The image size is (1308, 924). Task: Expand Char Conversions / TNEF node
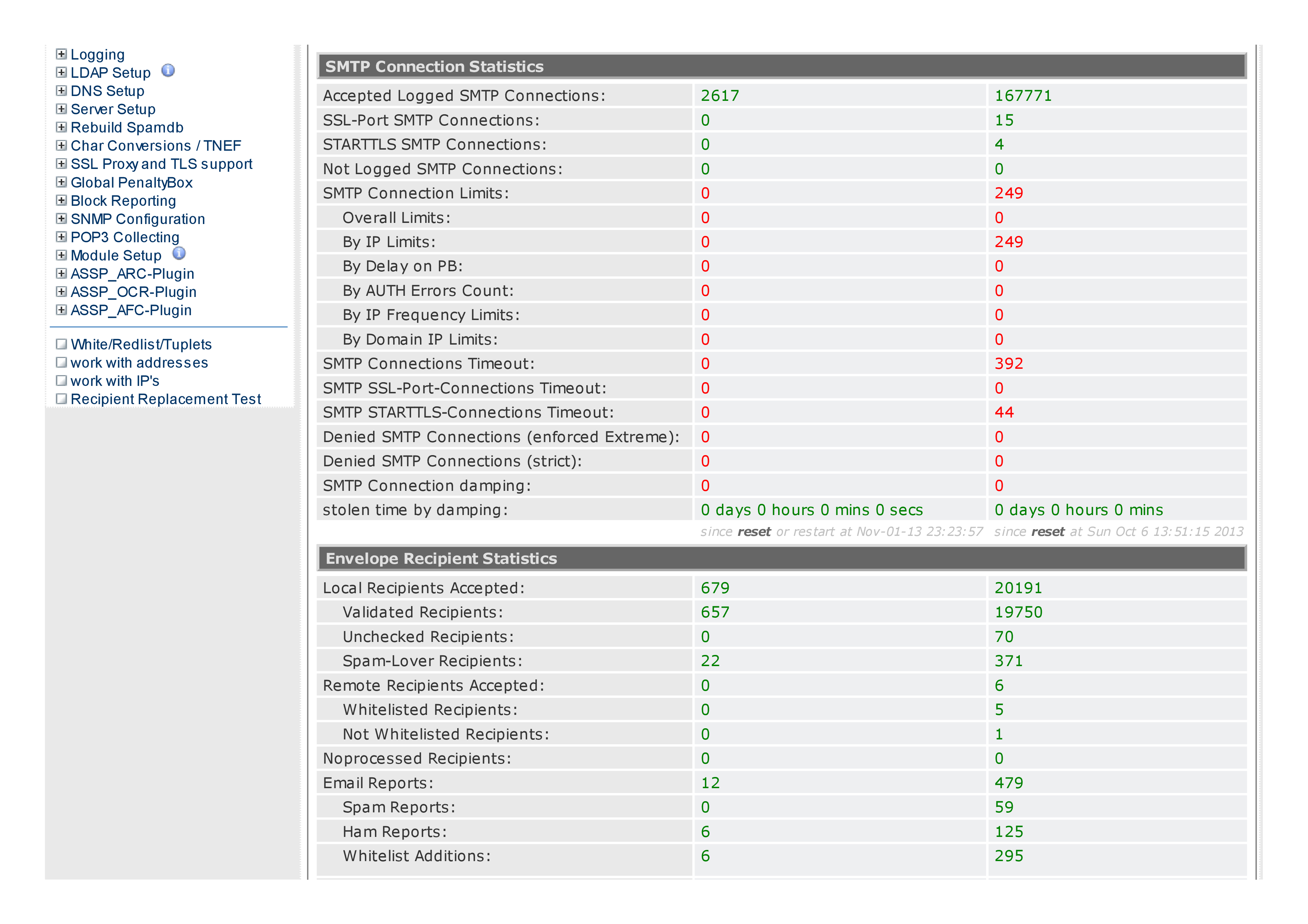point(61,145)
